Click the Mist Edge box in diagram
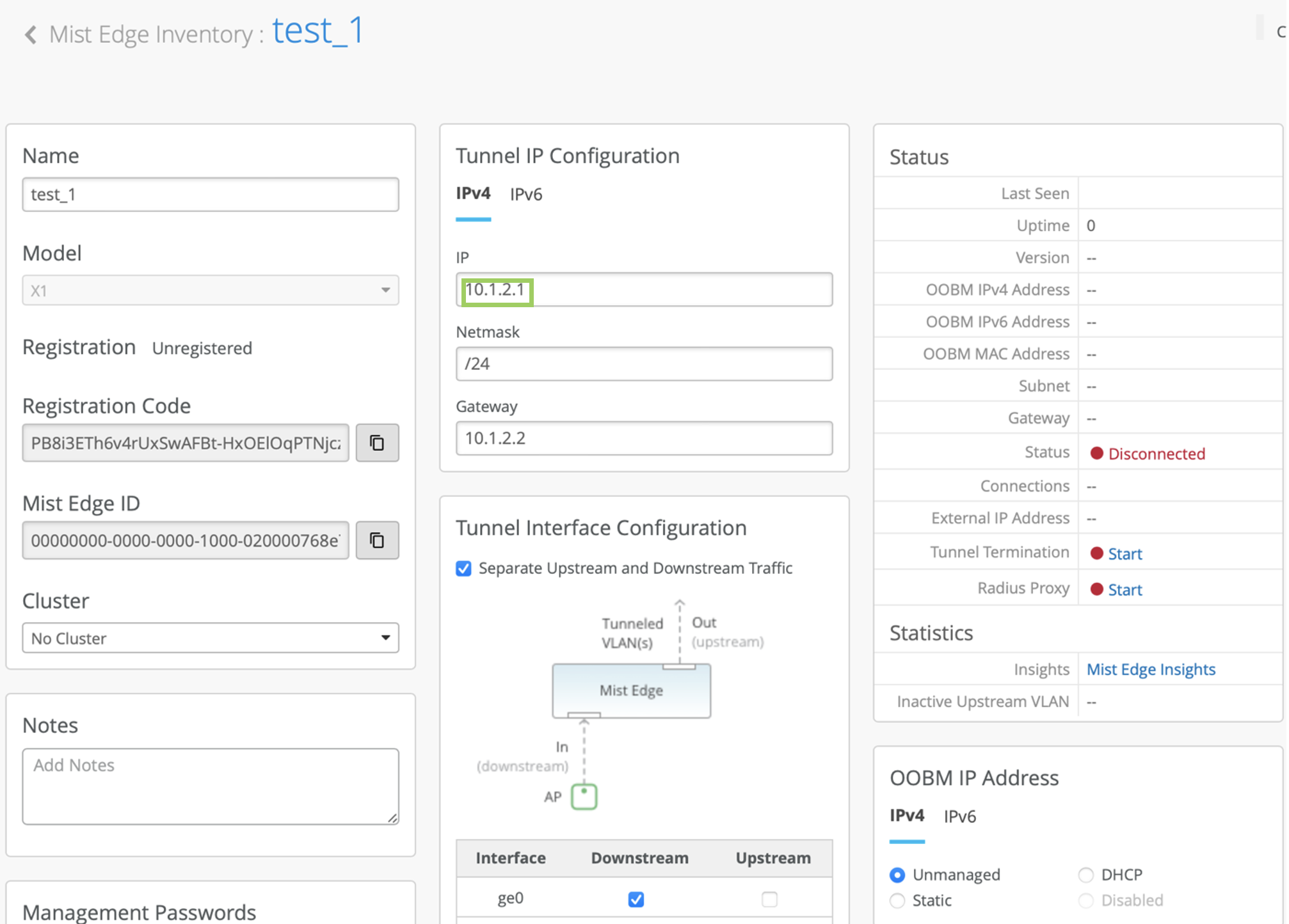1289x924 pixels. click(x=631, y=690)
